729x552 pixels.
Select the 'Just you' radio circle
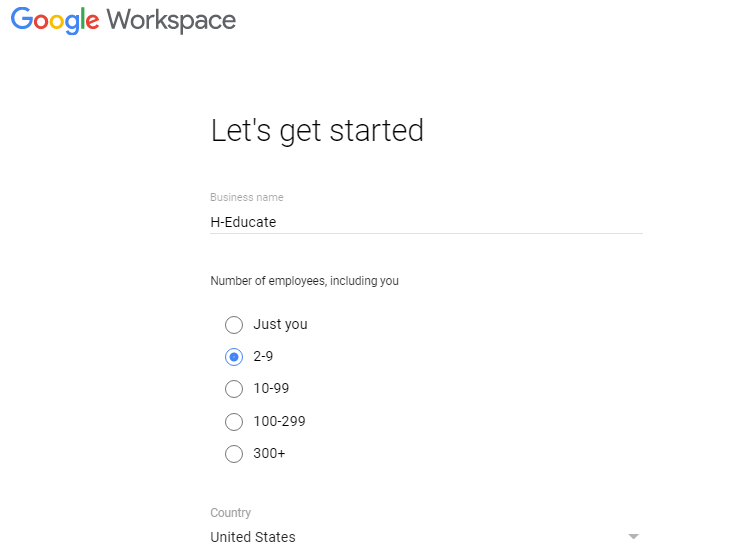click(234, 325)
